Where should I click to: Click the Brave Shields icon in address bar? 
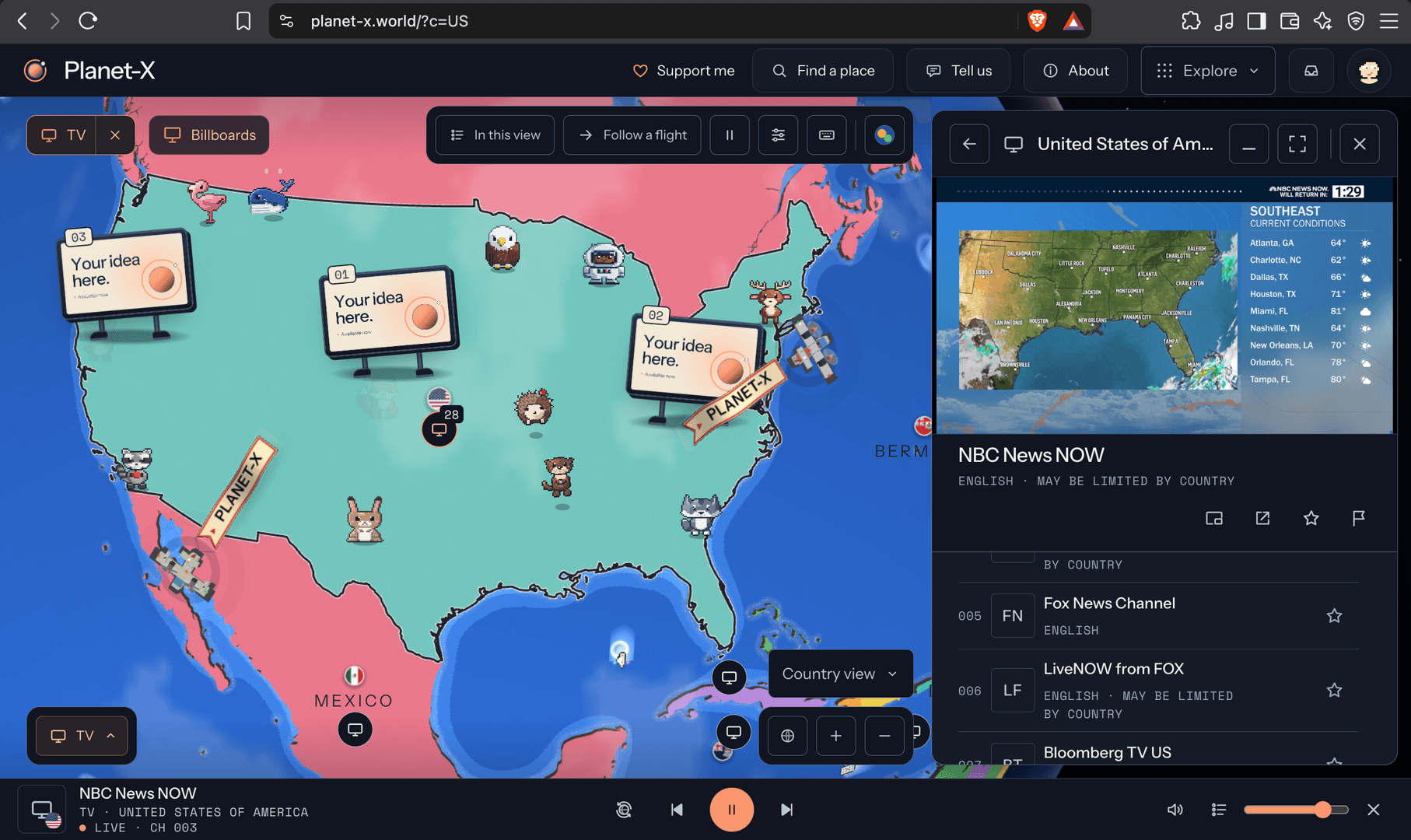click(x=1037, y=21)
